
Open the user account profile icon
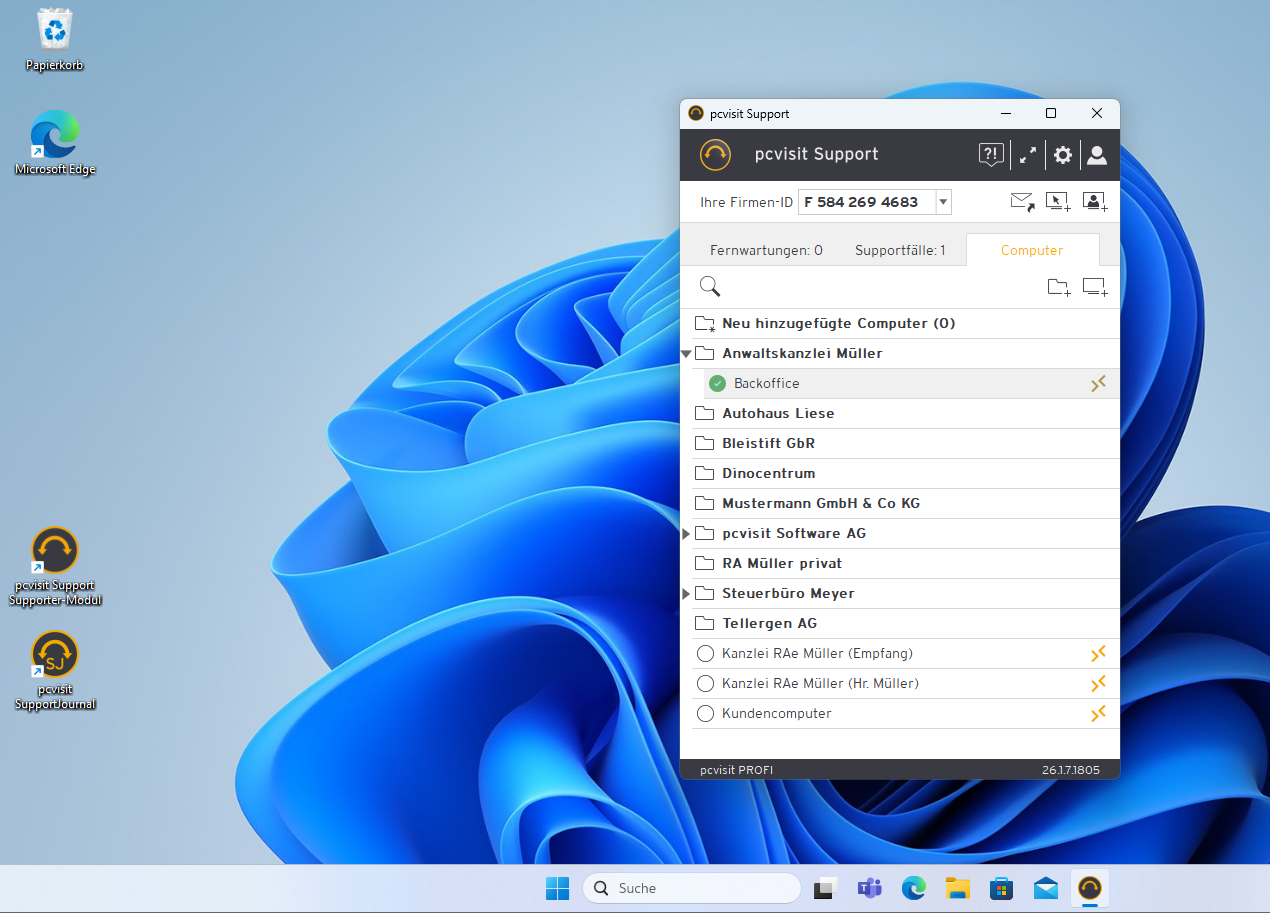pyautogui.click(x=1097, y=155)
